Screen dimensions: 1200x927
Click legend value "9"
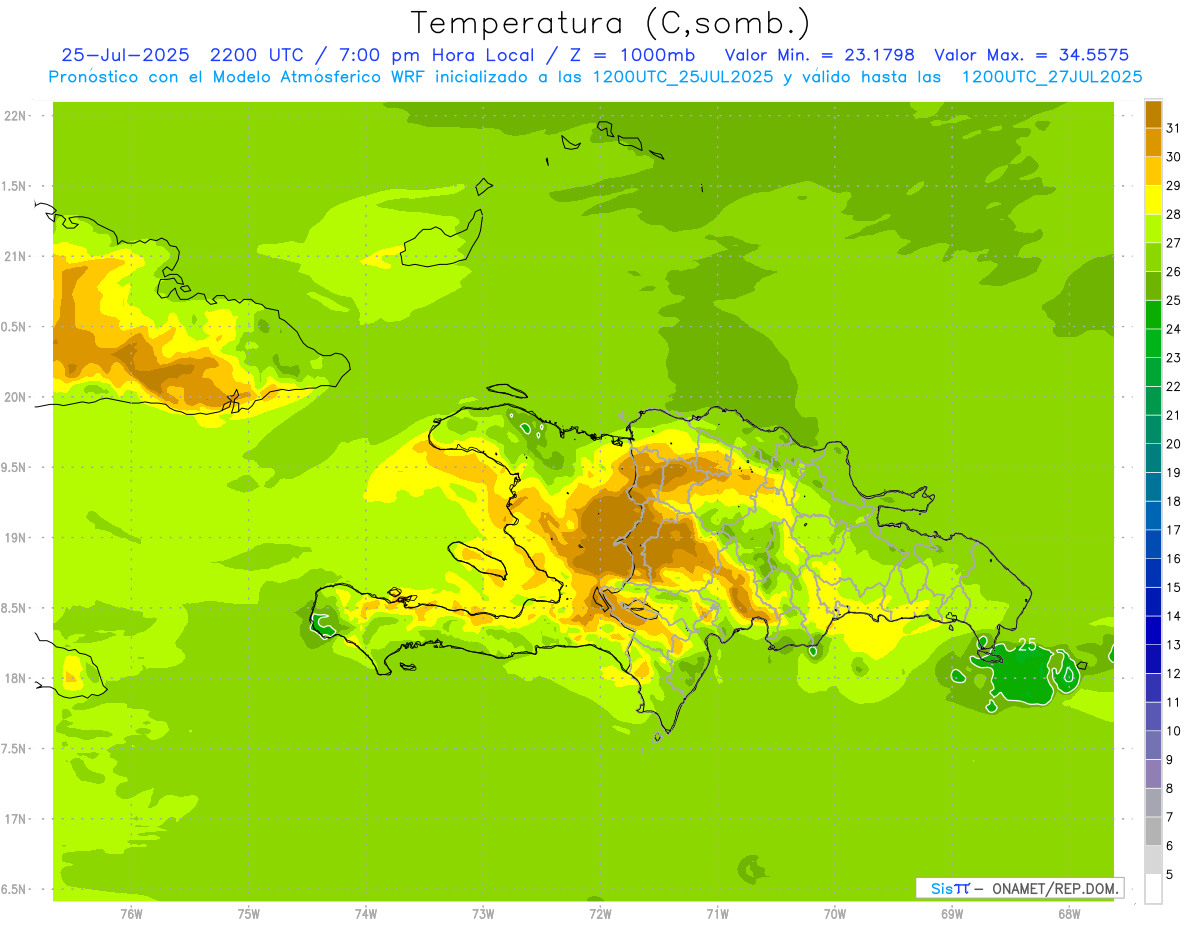(x=1170, y=760)
